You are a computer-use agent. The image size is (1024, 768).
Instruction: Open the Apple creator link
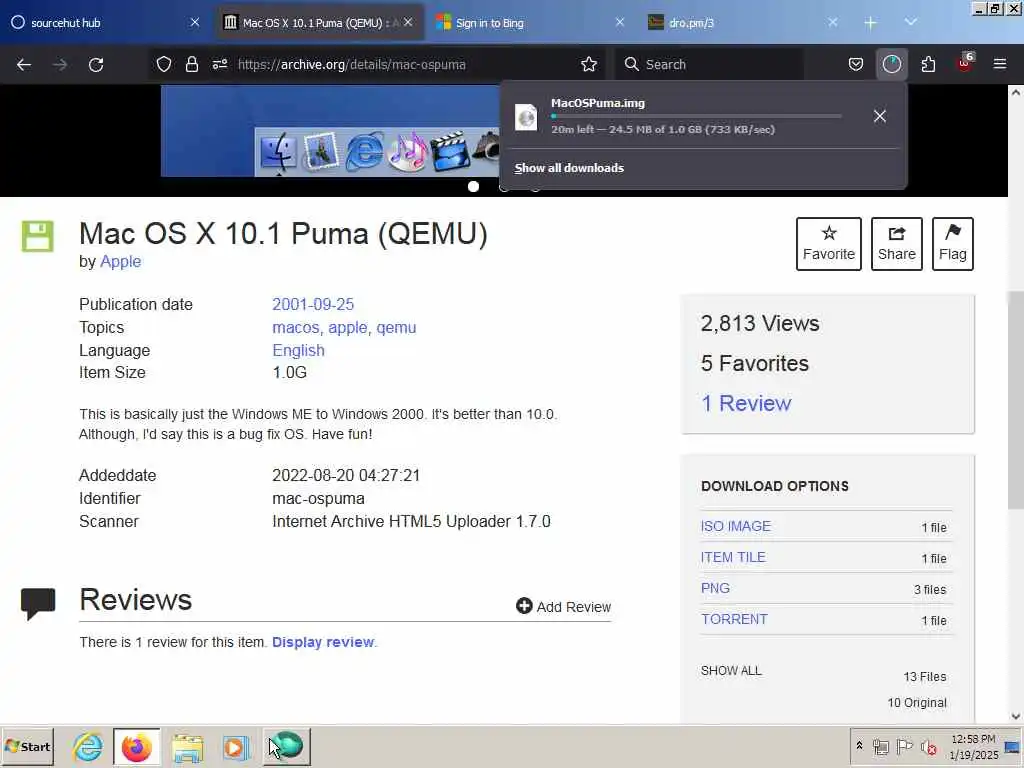pyautogui.click(x=121, y=261)
